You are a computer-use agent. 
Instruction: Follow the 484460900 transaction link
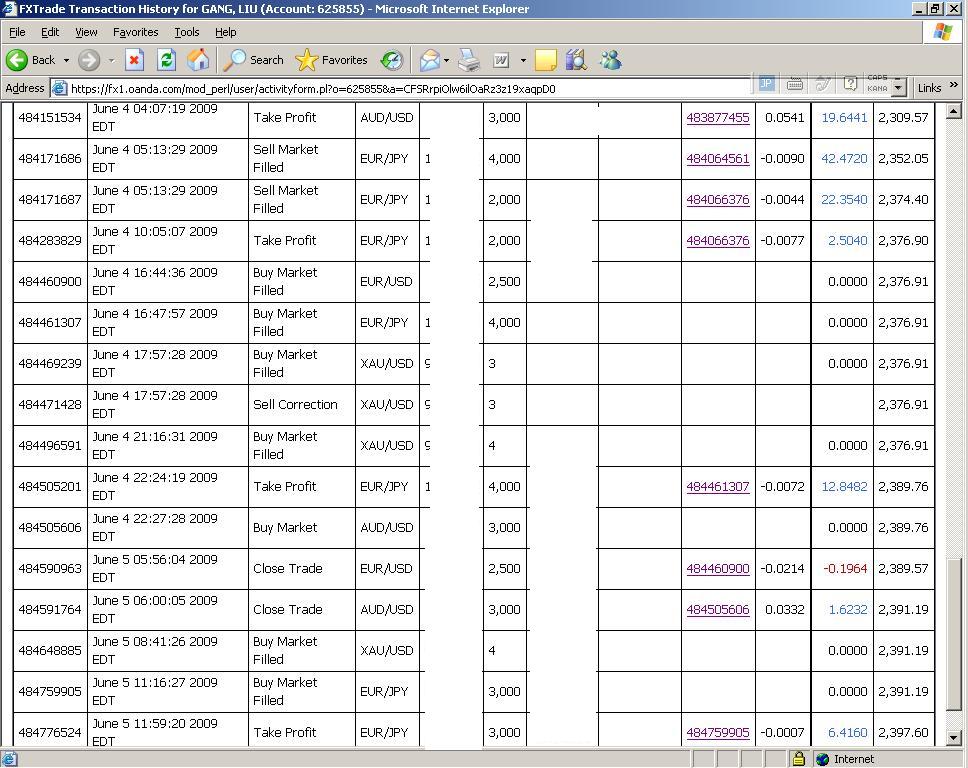[718, 569]
